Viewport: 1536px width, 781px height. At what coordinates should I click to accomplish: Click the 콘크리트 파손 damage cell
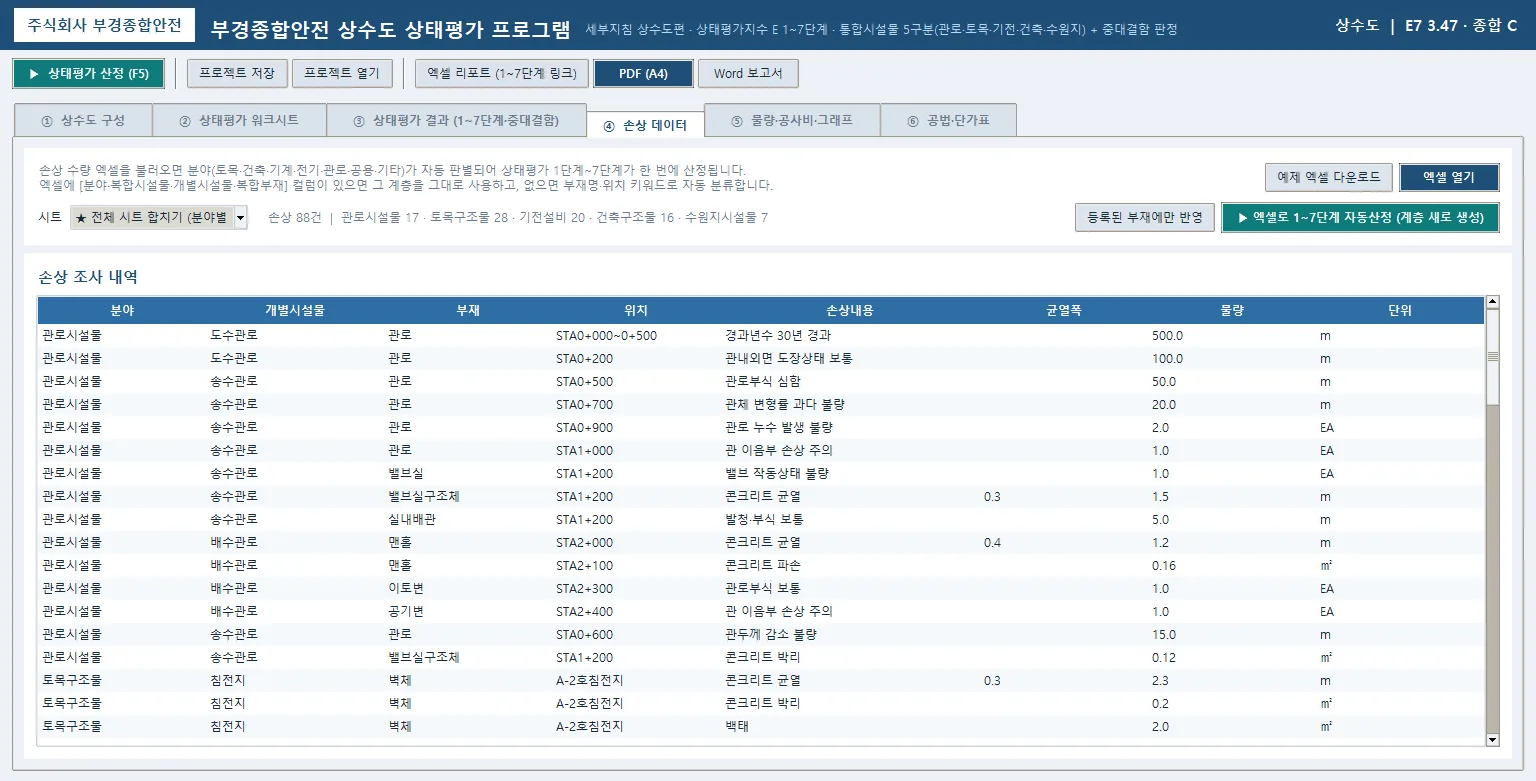(763, 565)
